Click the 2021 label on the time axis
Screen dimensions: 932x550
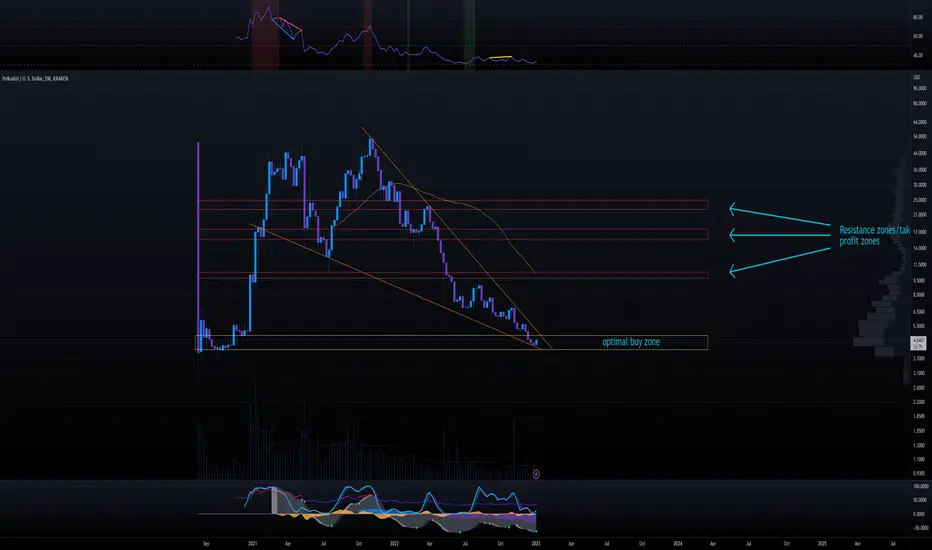click(253, 543)
